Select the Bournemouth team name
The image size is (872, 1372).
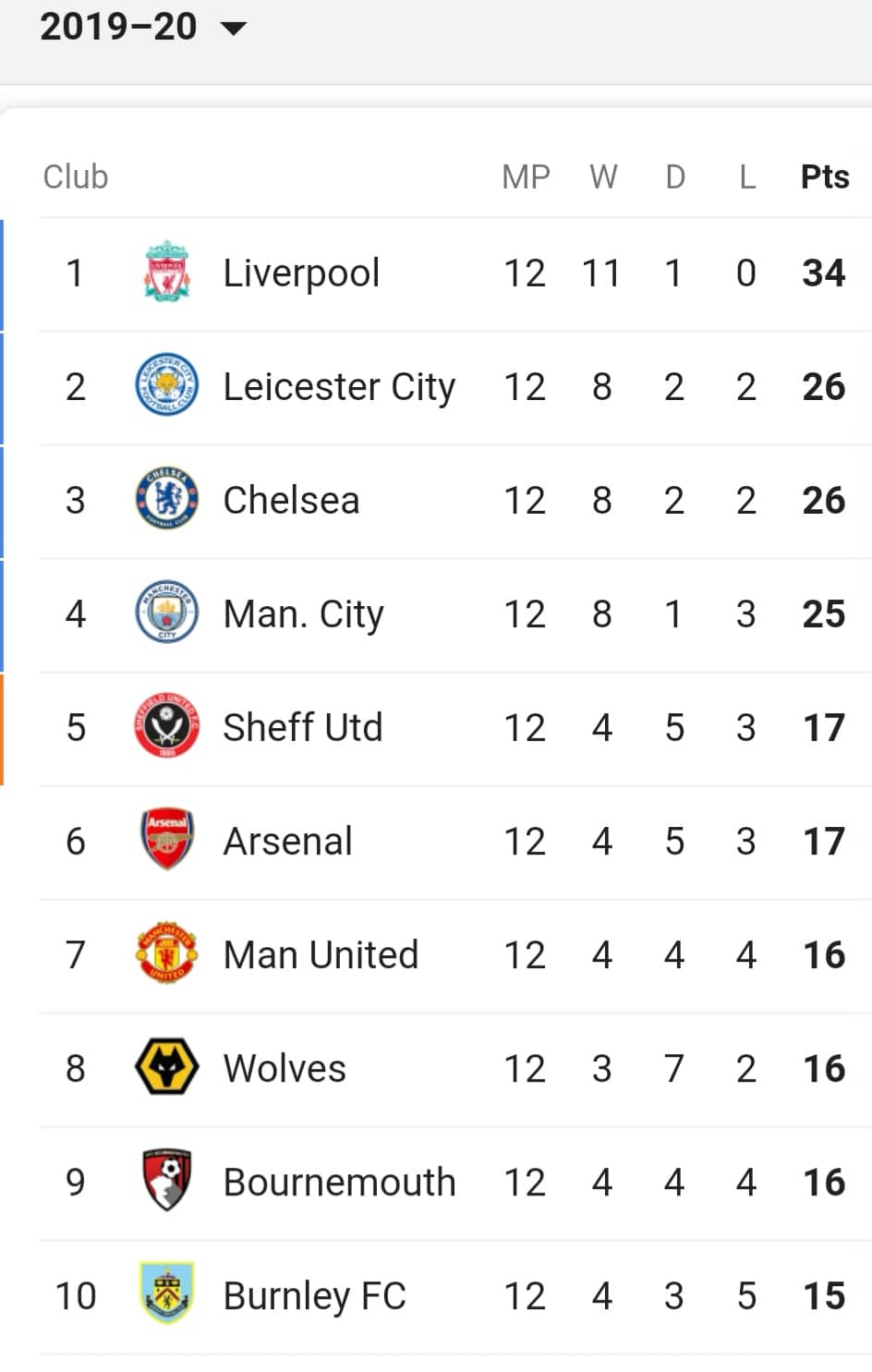pyautogui.click(x=339, y=1183)
